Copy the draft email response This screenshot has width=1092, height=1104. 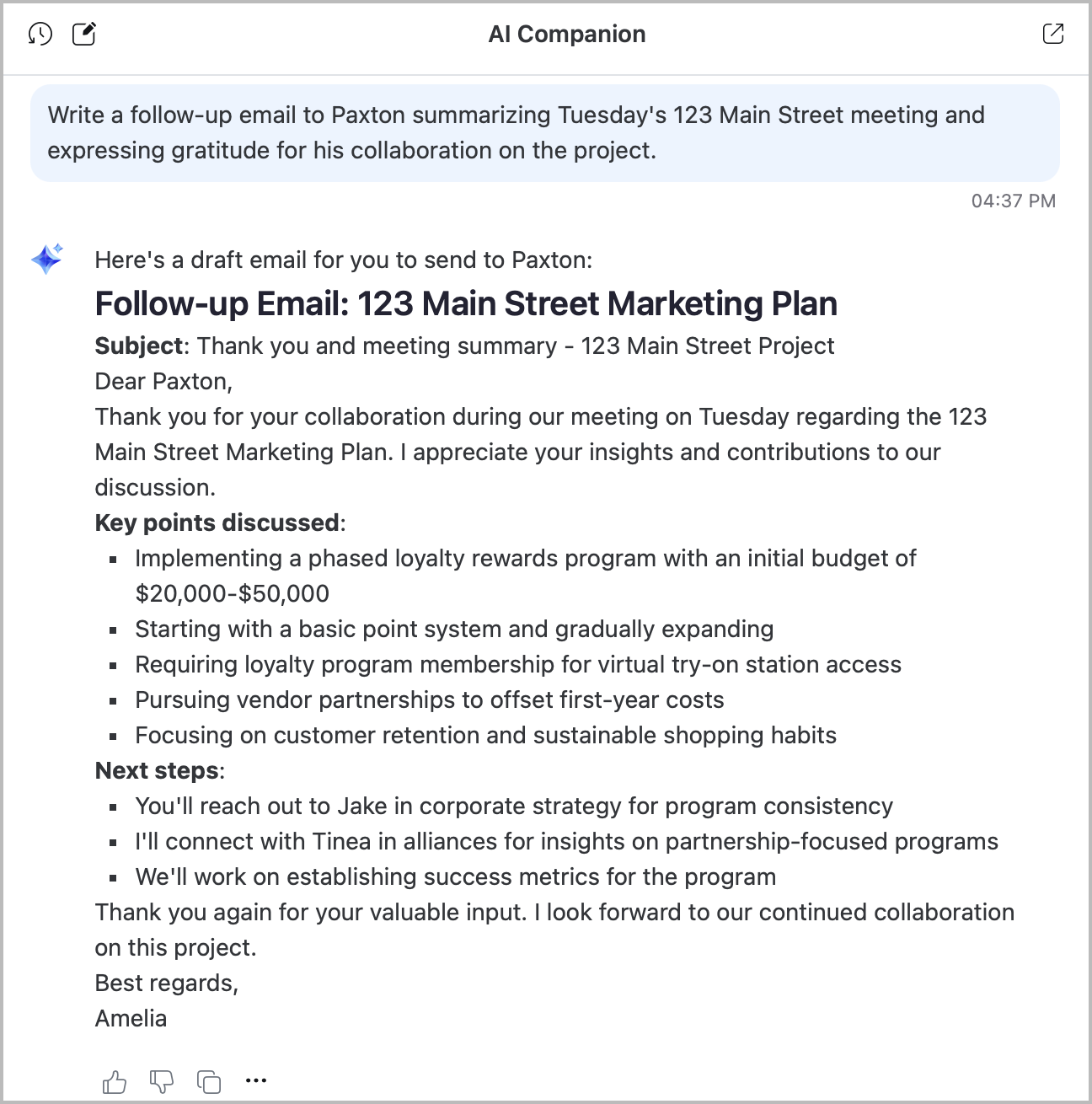click(207, 1080)
